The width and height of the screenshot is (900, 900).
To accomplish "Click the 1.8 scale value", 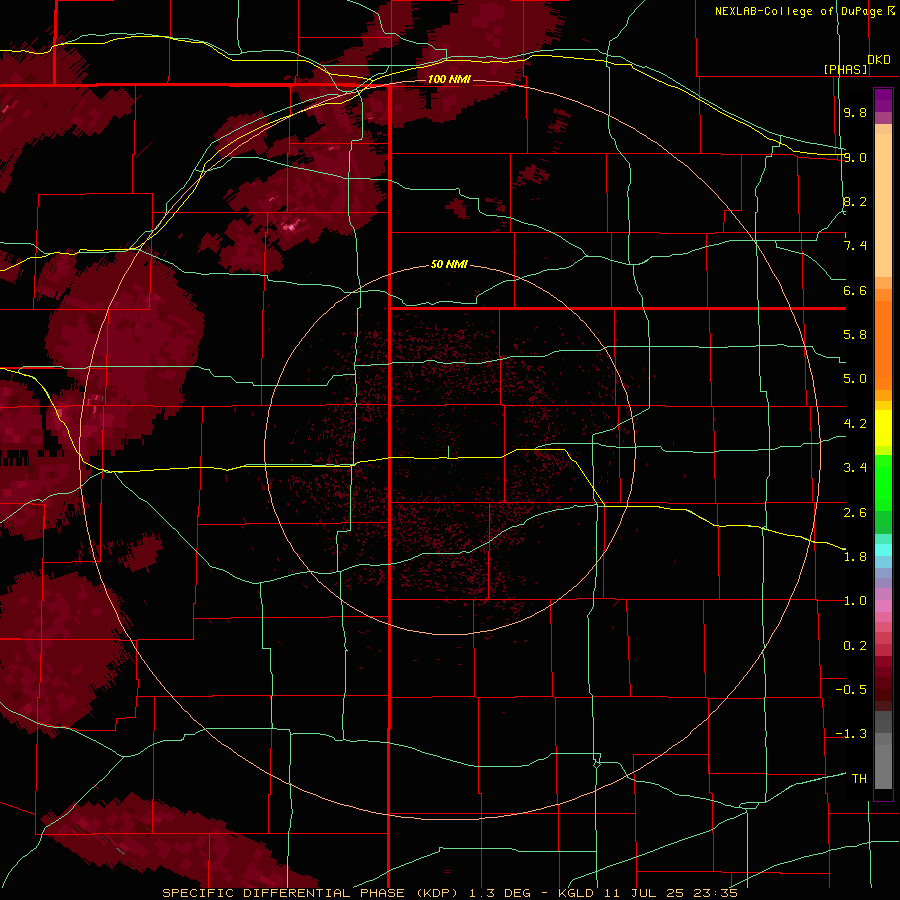I will click(x=855, y=557).
